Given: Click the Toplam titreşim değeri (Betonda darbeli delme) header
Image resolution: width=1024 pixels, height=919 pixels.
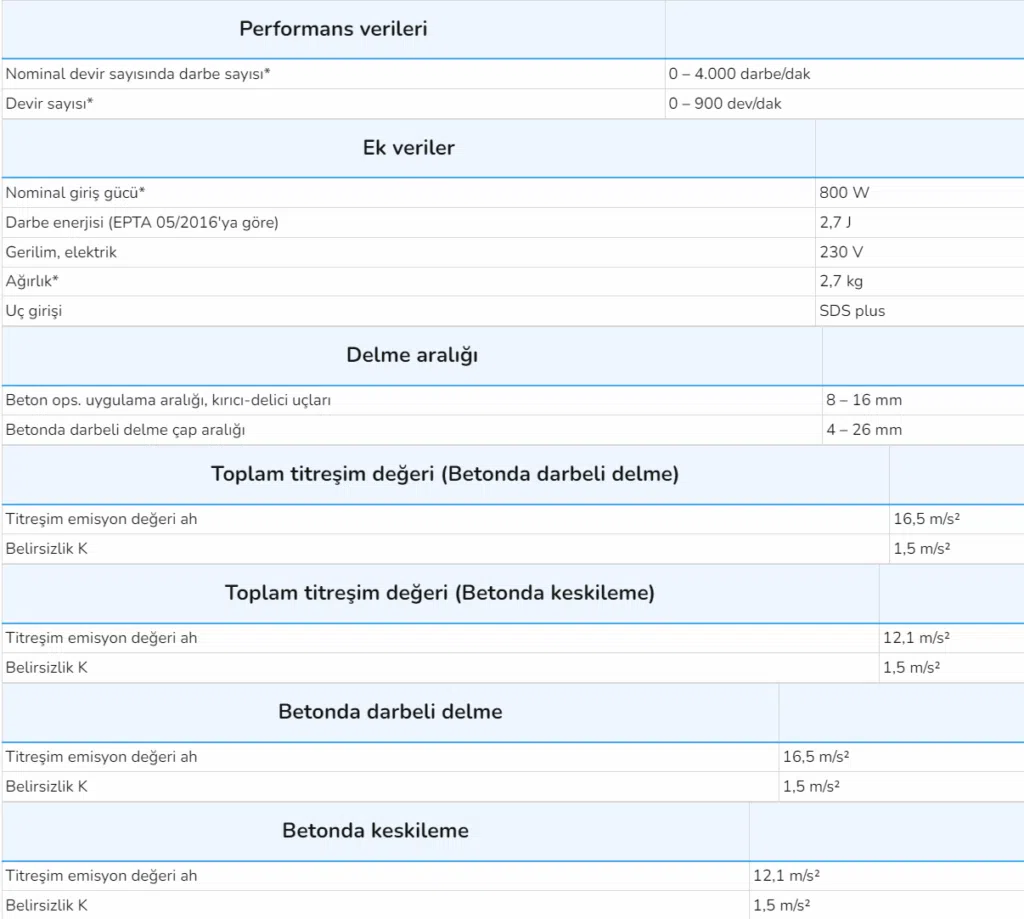Looking at the screenshot, I should (445, 474).
